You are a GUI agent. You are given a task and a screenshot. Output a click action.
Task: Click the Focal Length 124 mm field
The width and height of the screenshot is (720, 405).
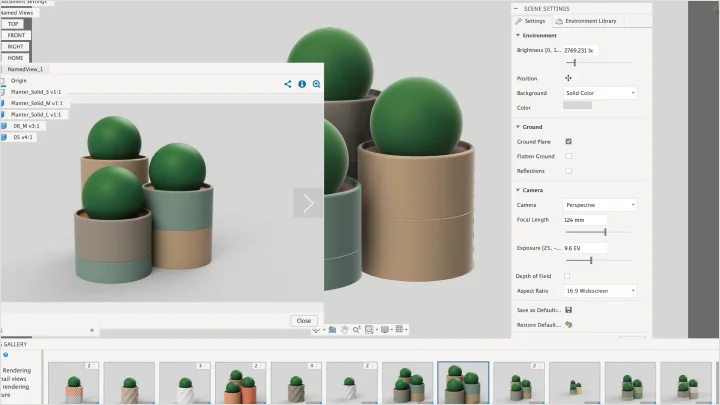(x=585, y=220)
